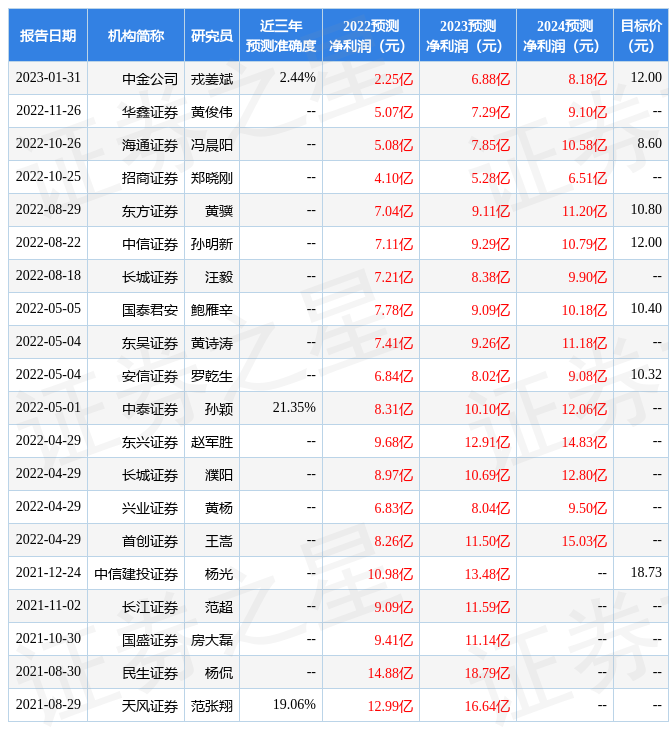This screenshot has width=669, height=730.
Task: Click the 2022预测净利润 column header
Action: (371, 35)
